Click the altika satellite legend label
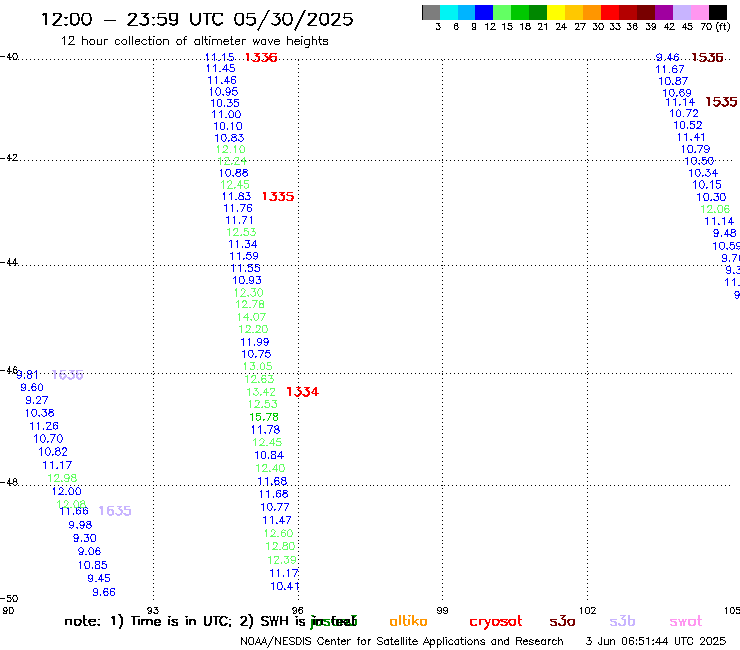 [x=409, y=621]
